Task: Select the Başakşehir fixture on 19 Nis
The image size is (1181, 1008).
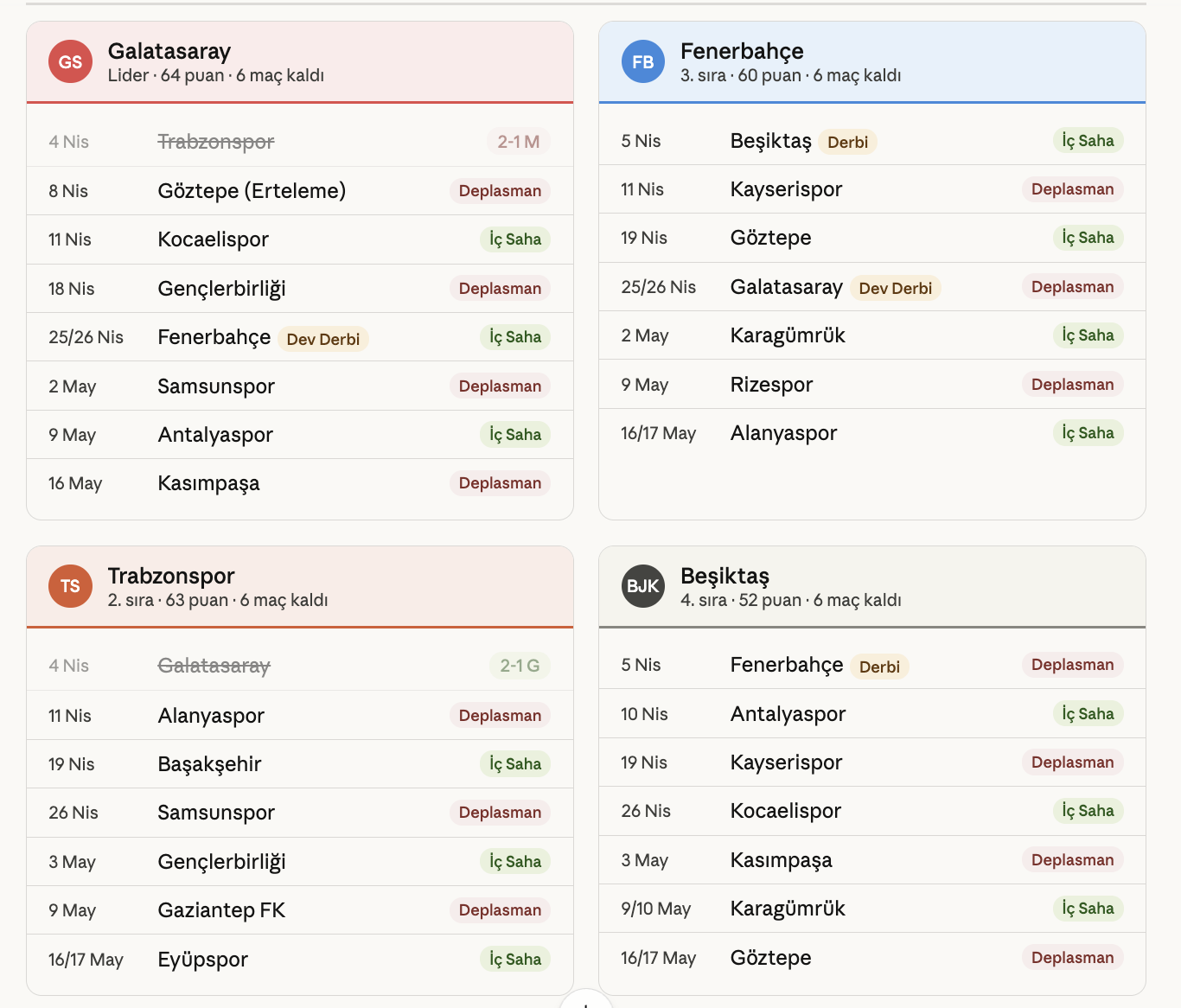Action: (x=209, y=764)
